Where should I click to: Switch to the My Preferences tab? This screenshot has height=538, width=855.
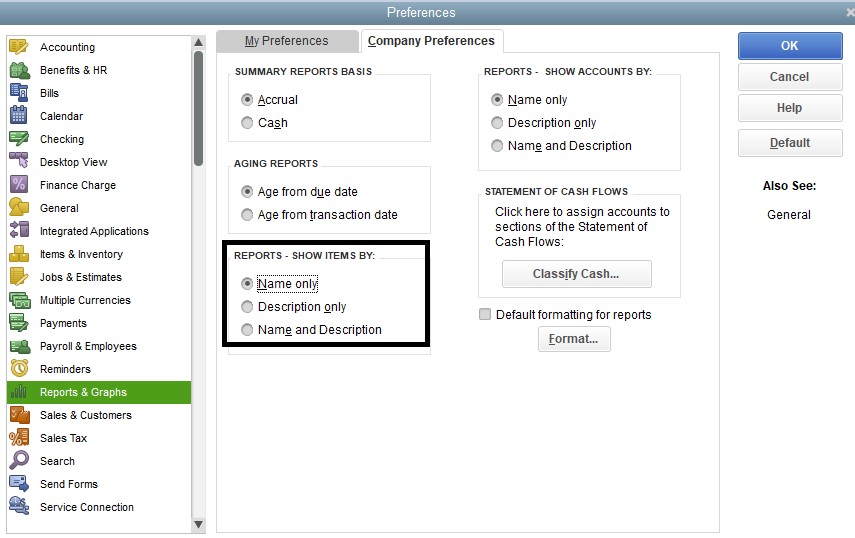[287, 41]
